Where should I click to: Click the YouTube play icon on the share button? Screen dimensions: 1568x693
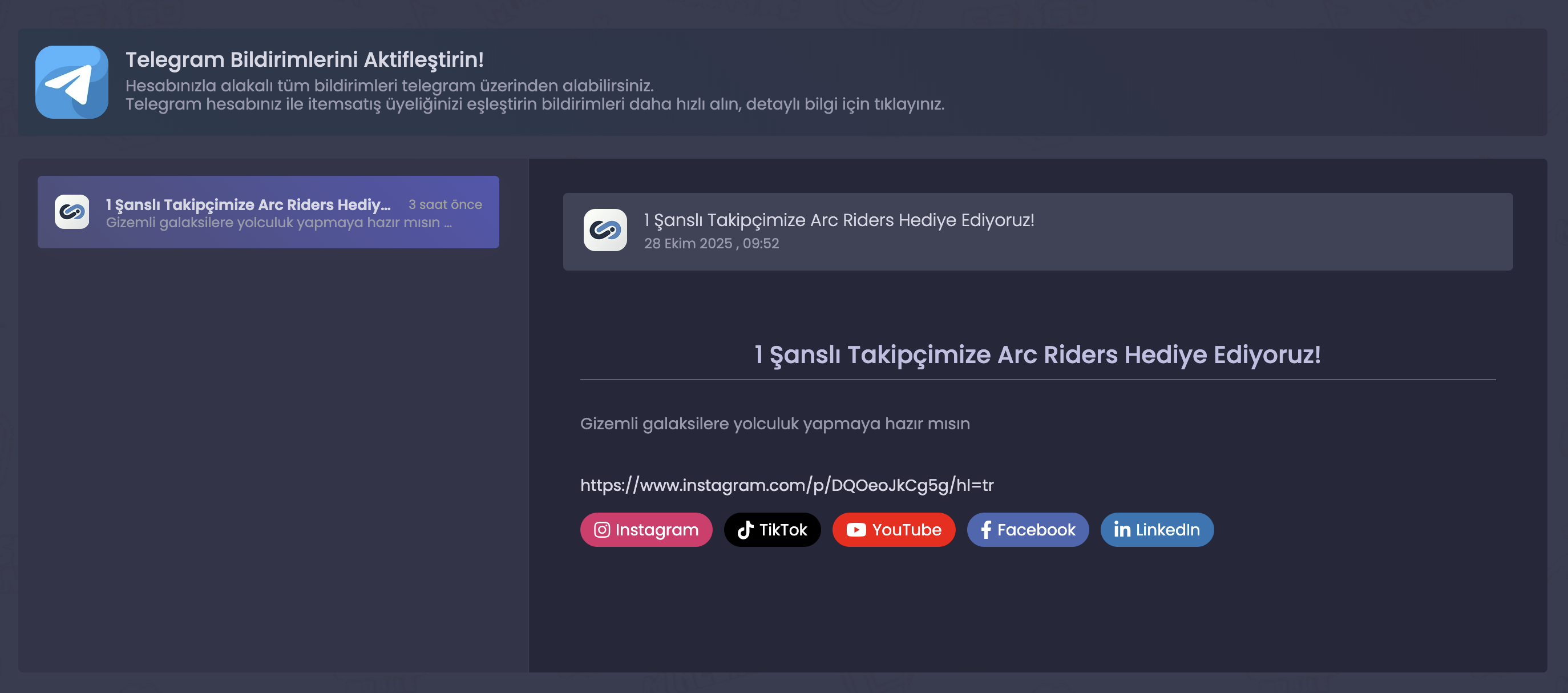(856, 530)
